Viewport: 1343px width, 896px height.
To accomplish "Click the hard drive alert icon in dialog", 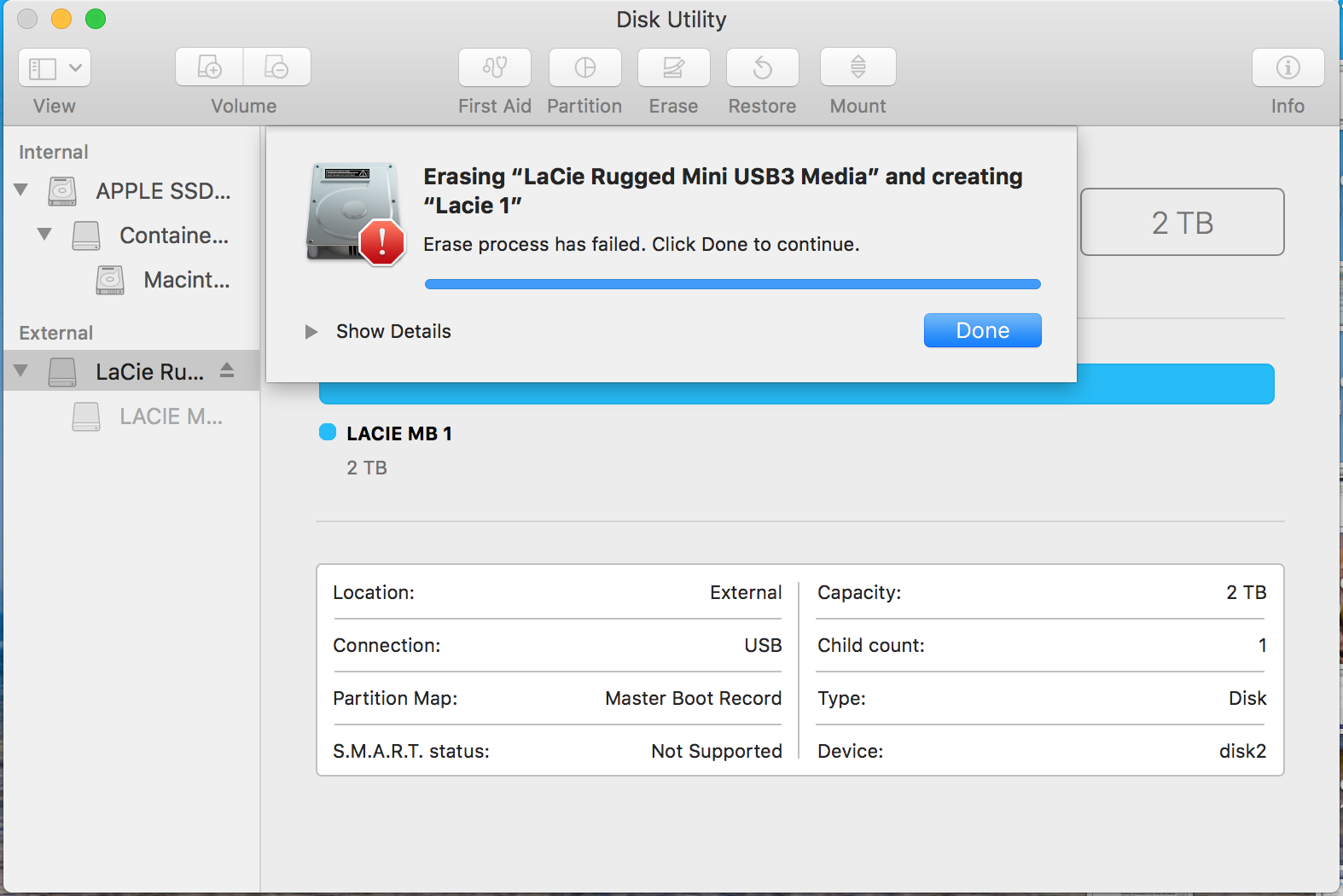I will (x=355, y=213).
